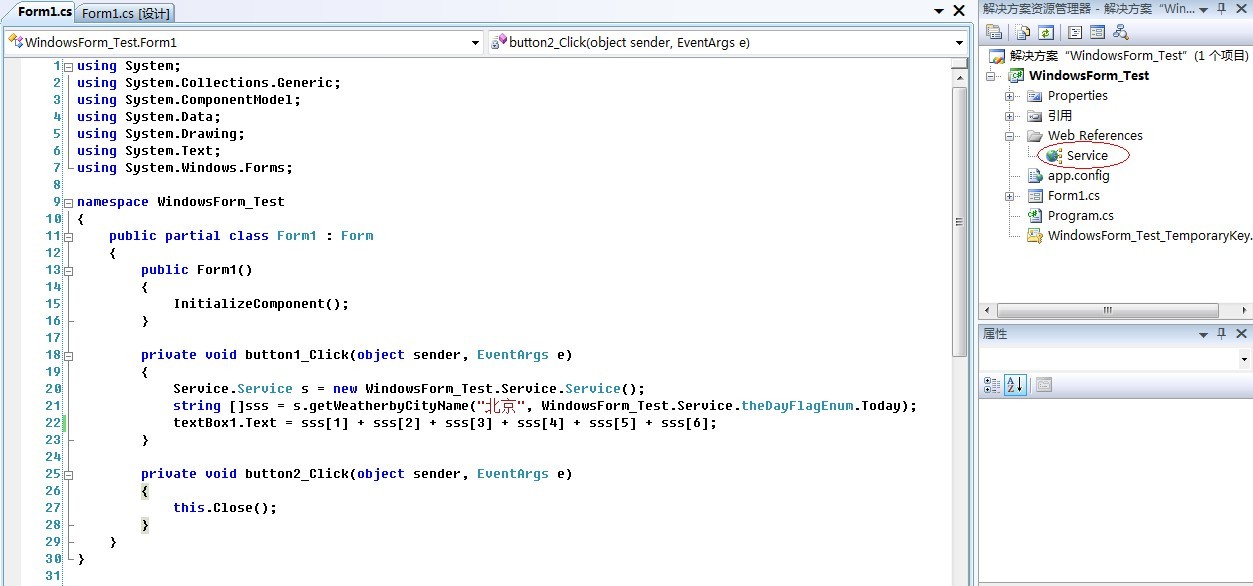Toggle categorized view in the properties panel
Viewport: 1253px width, 586px height.
click(x=992, y=385)
